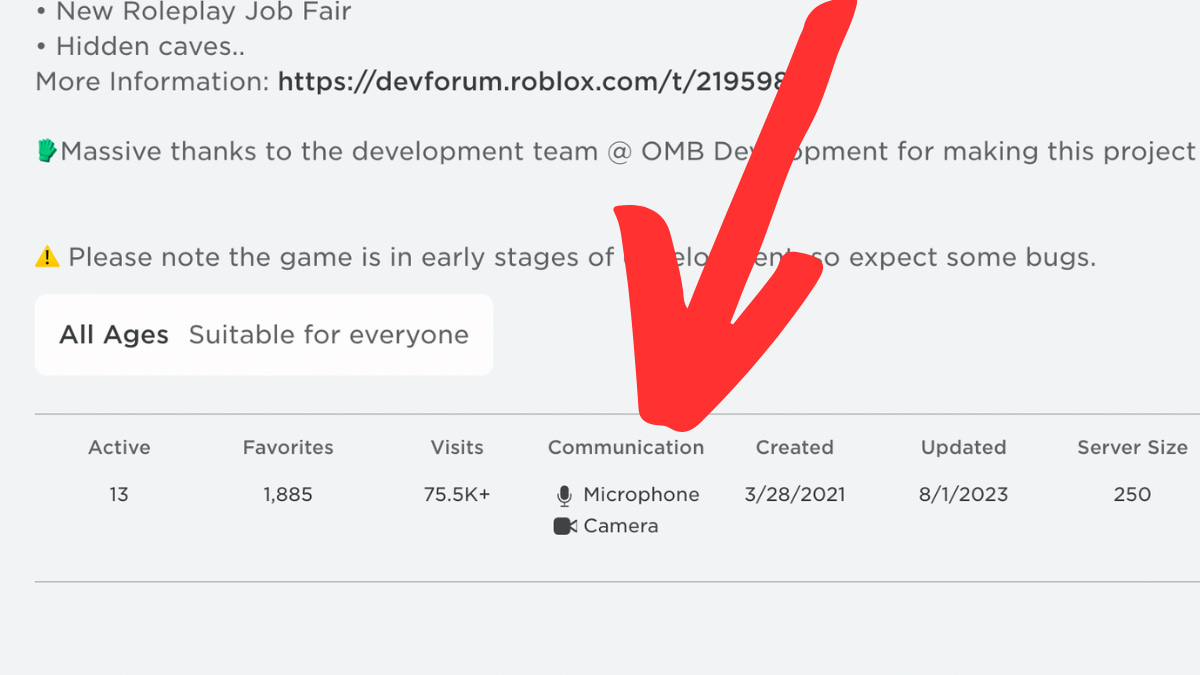This screenshot has height=675, width=1200.
Task: Click the 75.5K+ visits number
Action: pyautogui.click(x=457, y=495)
